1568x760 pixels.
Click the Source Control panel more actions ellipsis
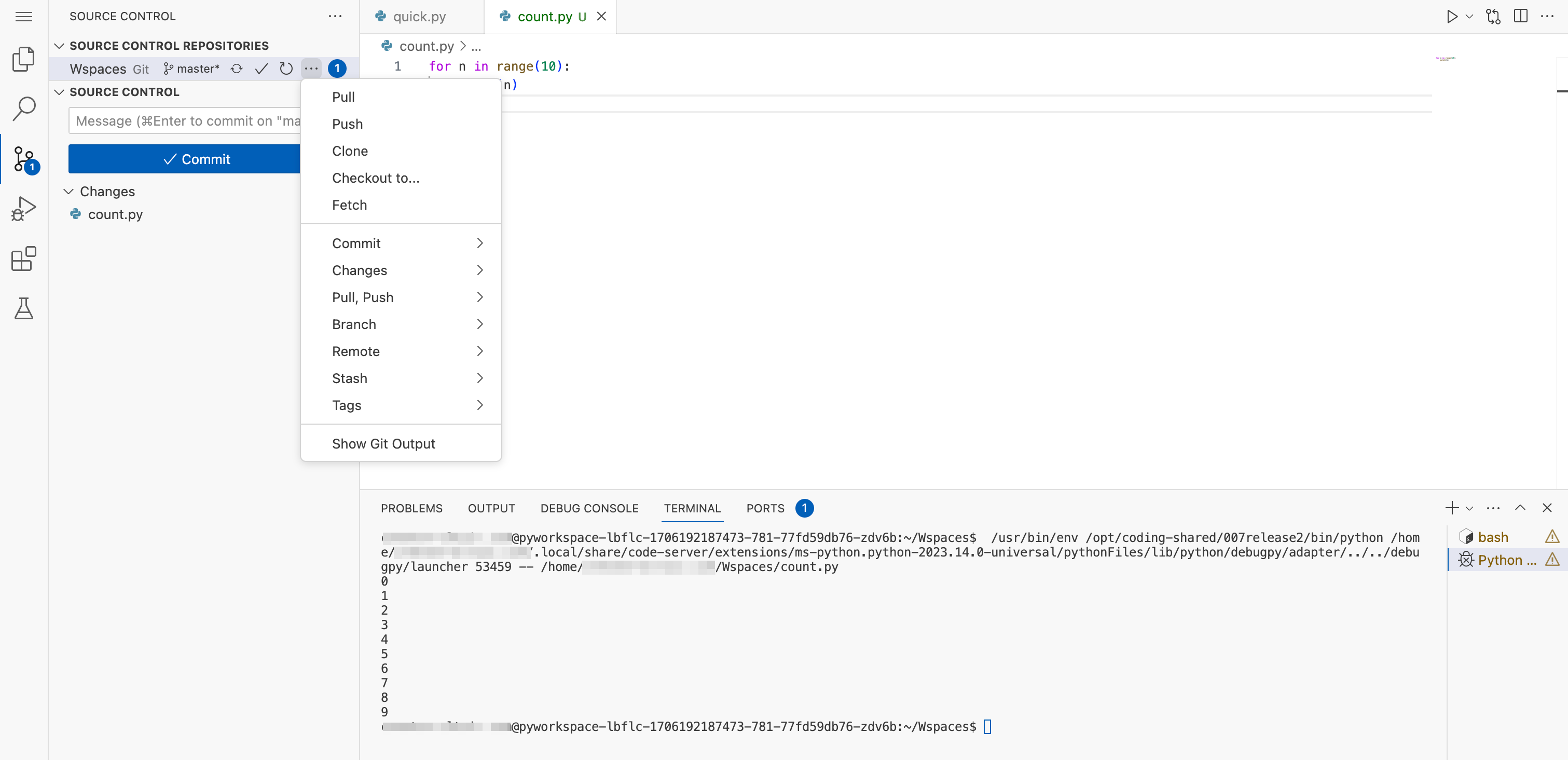(x=335, y=17)
